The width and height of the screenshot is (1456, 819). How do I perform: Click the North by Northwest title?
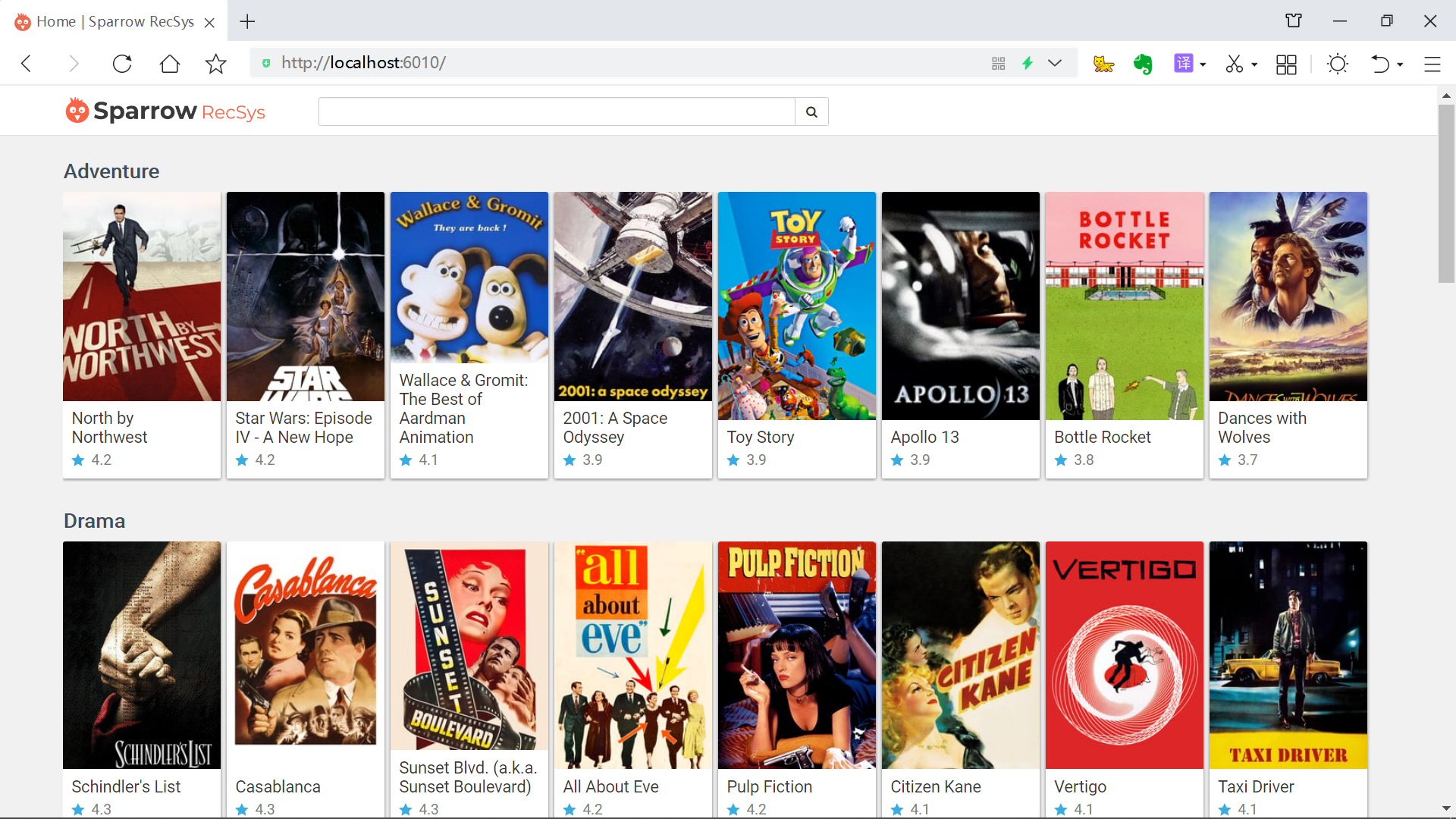109,428
